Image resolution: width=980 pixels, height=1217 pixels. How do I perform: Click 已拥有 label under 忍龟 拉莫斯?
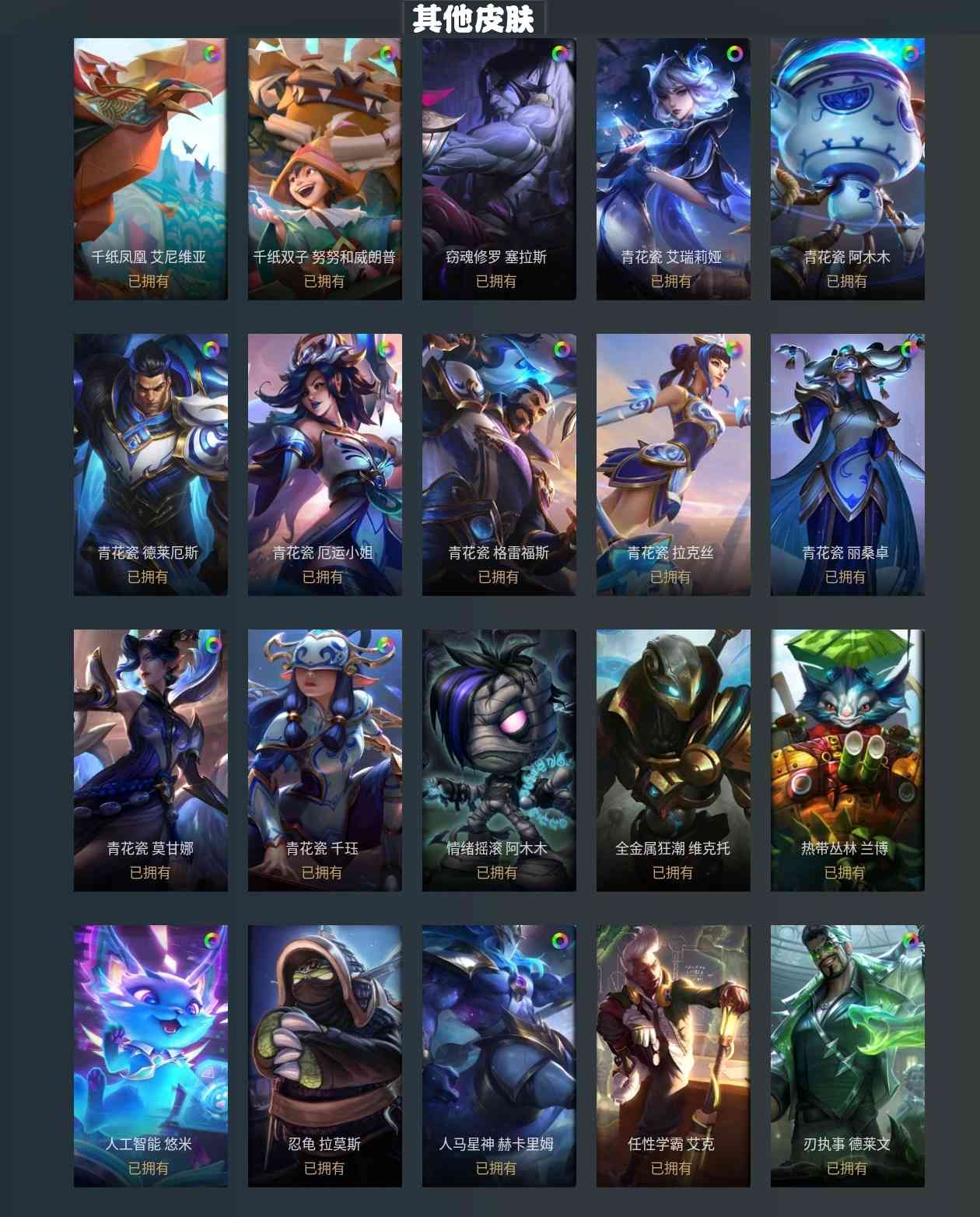click(324, 1168)
